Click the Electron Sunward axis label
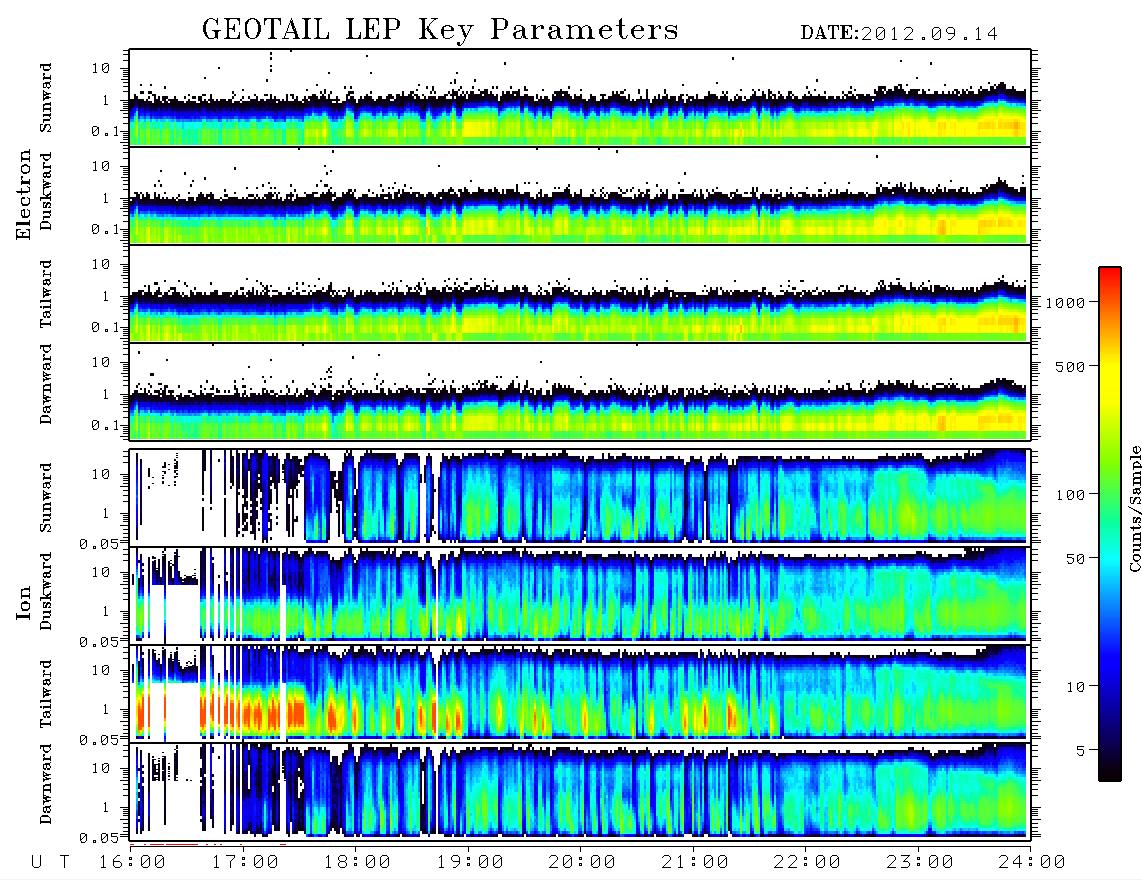The width and height of the screenshot is (1142, 880). point(46,98)
